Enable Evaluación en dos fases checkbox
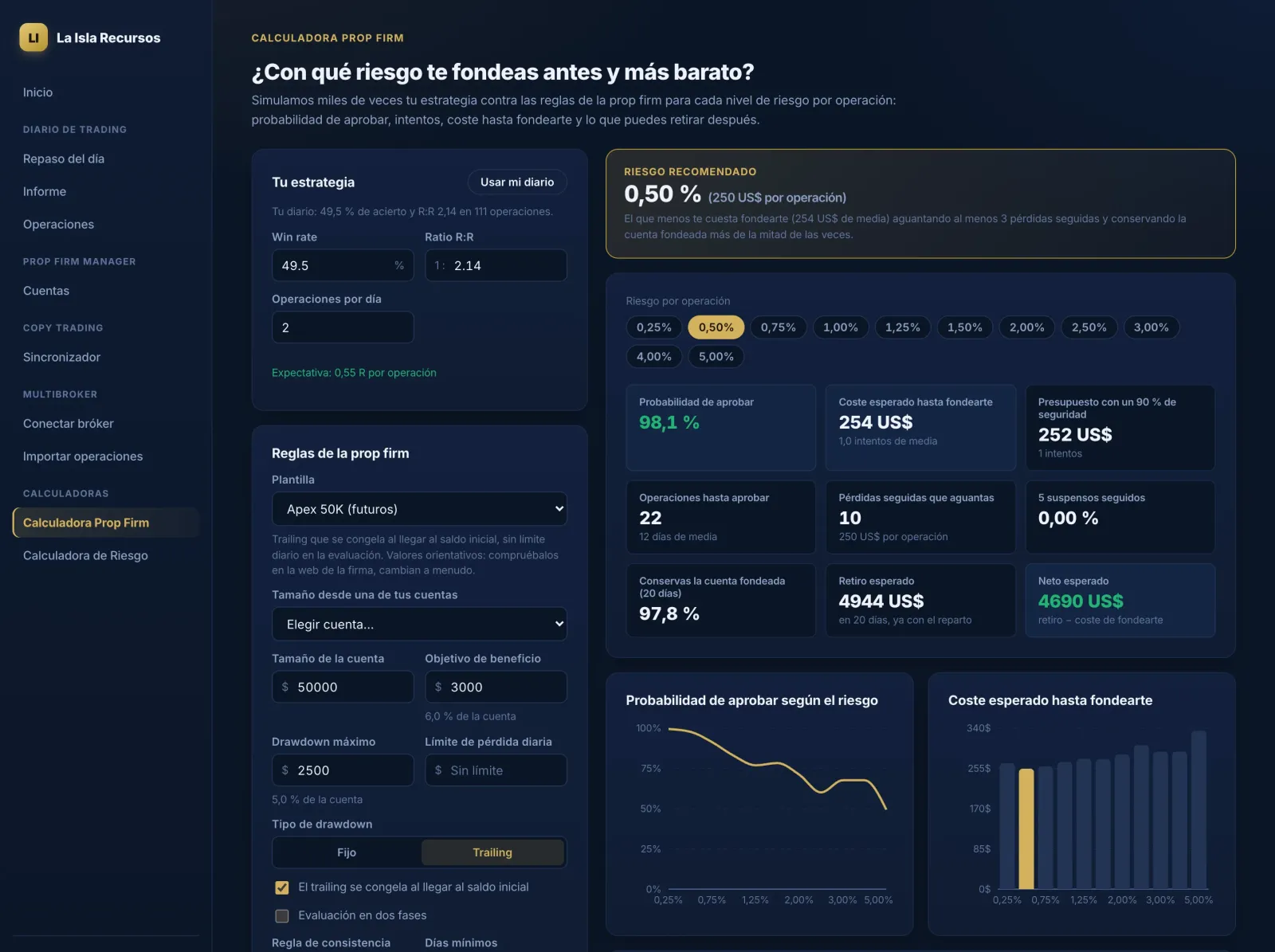The image size is (1275, 952). (x=282, y=916)
